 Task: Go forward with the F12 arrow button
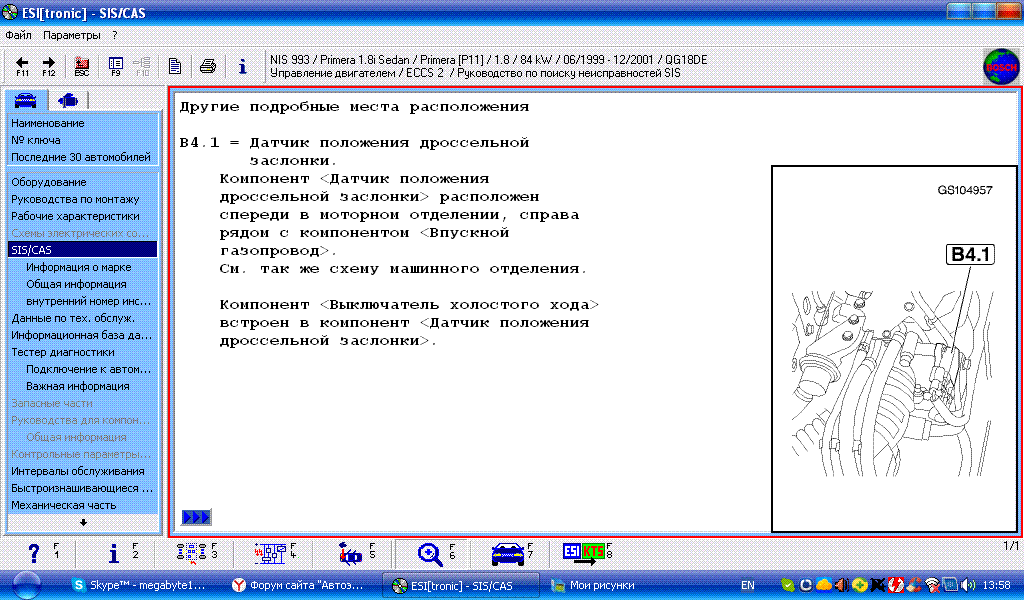(x=49, y=66)
